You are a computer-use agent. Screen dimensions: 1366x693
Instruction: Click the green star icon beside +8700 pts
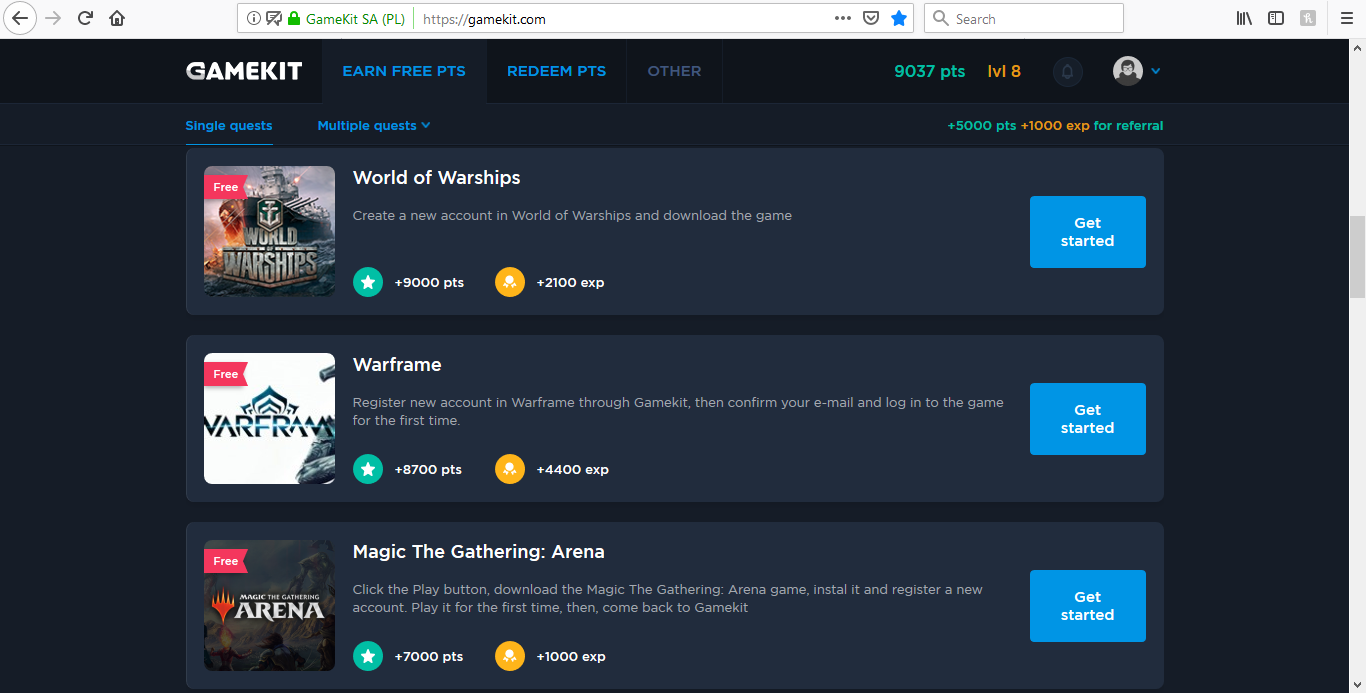[x=368, y=469]
